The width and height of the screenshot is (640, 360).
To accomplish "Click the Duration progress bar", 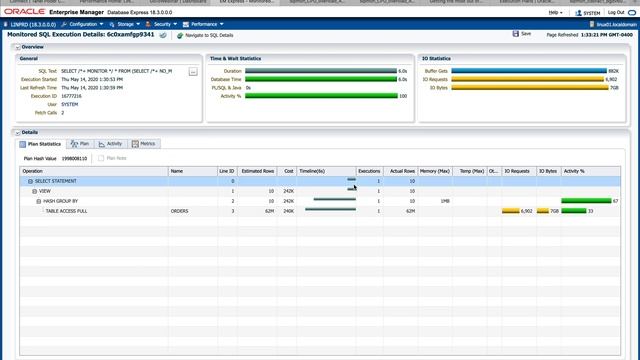I will pyautogui.click(x=321, y=71).
